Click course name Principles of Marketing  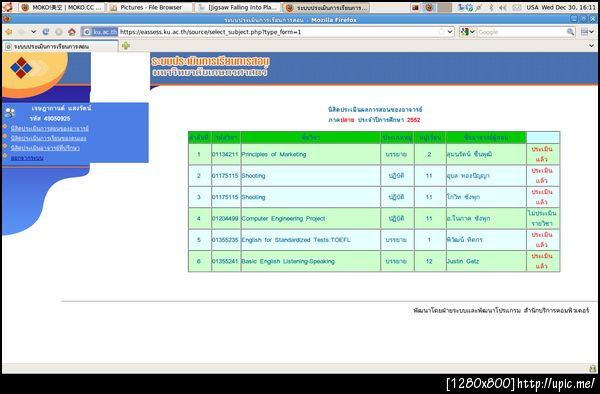[x=274, y=154]
